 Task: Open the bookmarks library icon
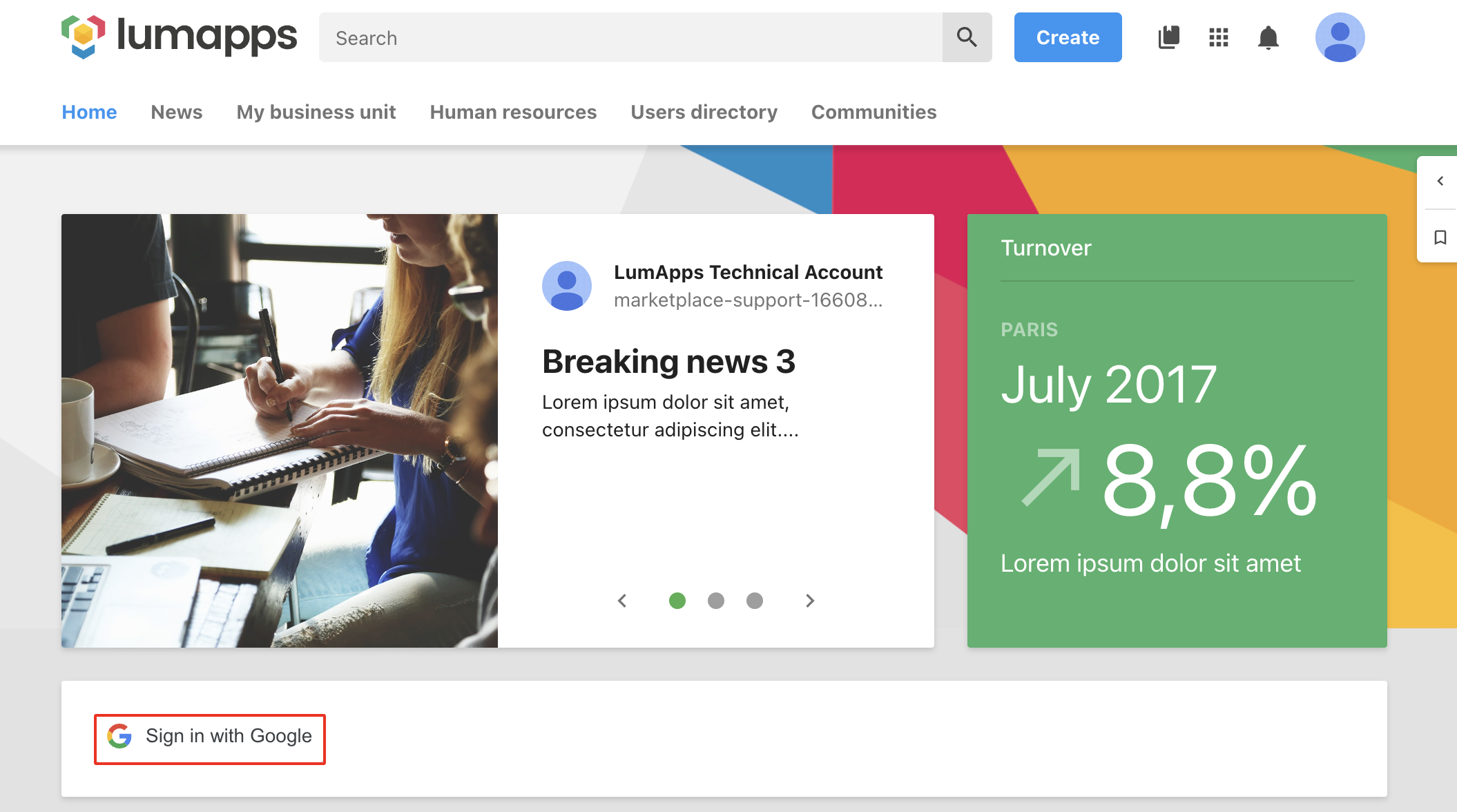(x=1168, y=37)
